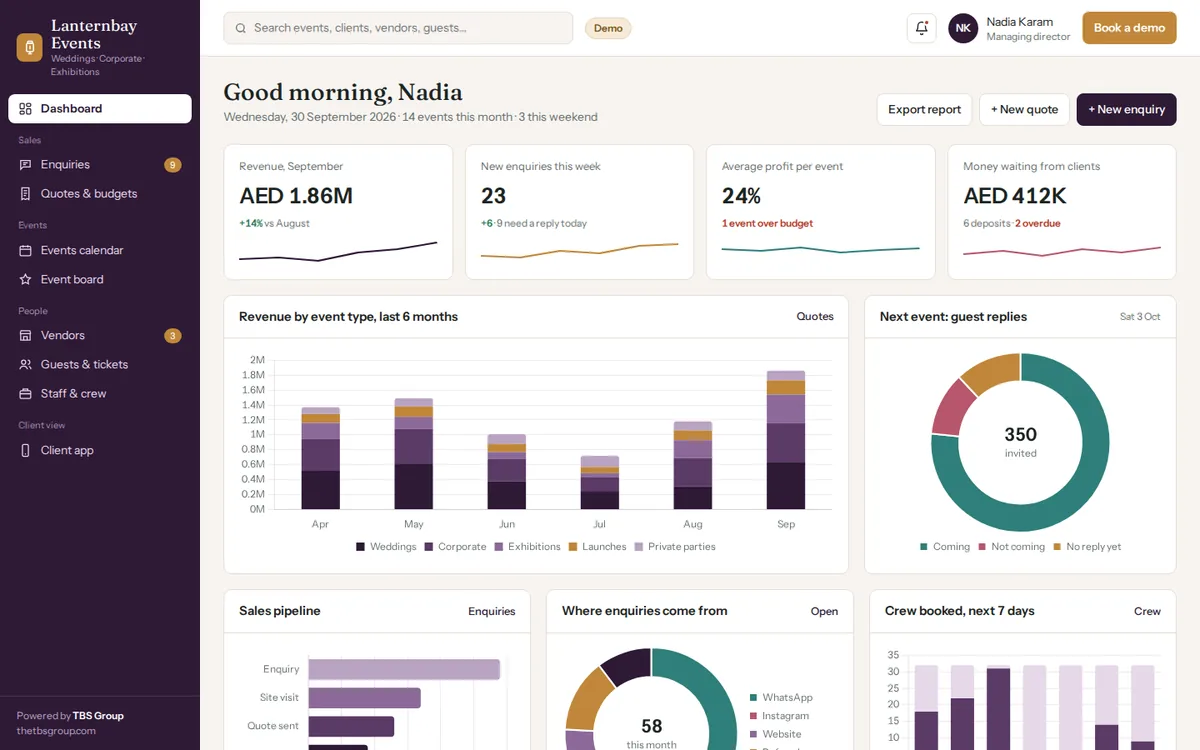The height and width of the screenshot is (750, 1200).
Task: Click TBS Group link in sidebar footer
Action: [98, 716]
